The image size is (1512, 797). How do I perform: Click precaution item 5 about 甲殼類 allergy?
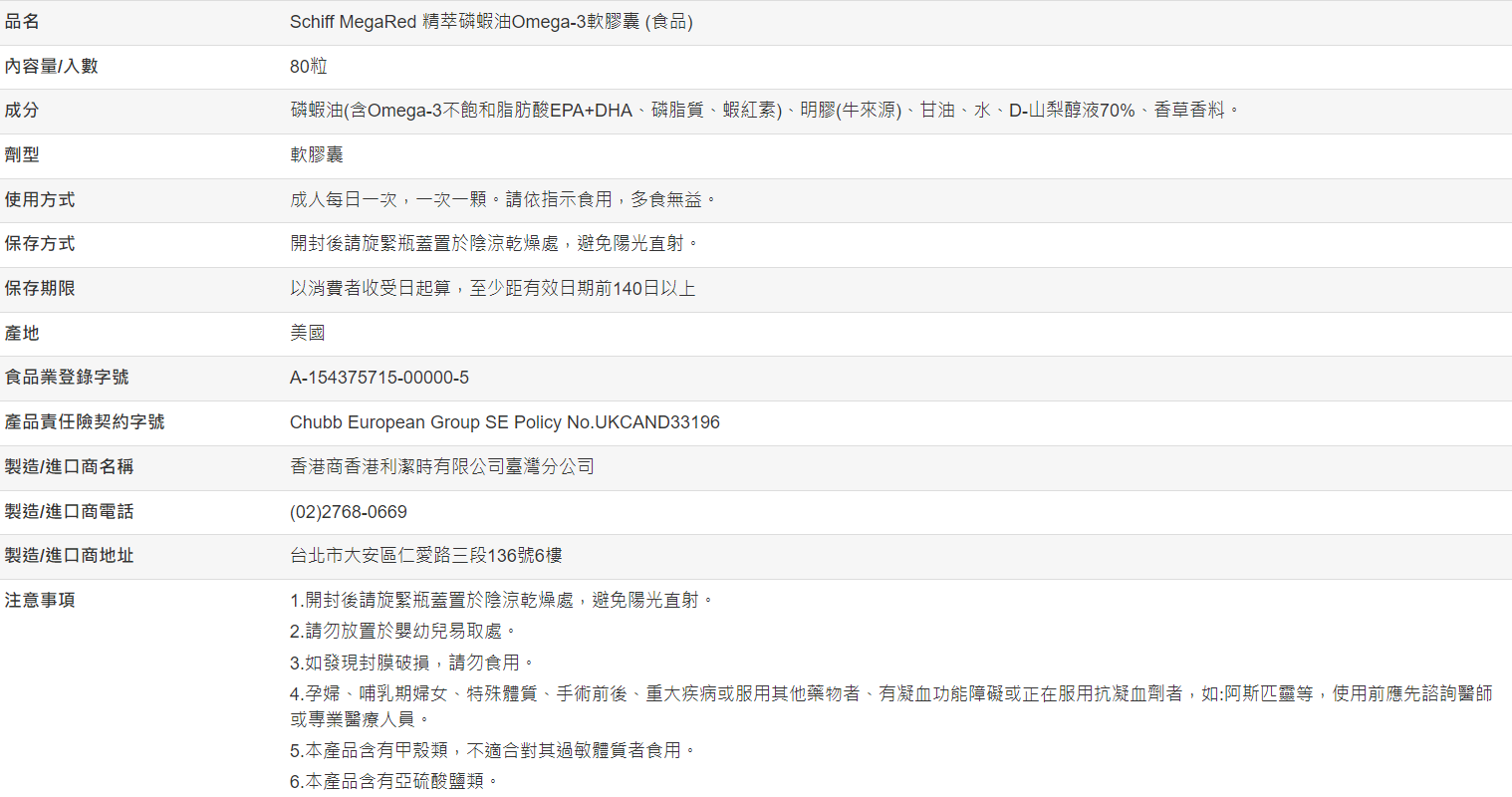(493, 750)
